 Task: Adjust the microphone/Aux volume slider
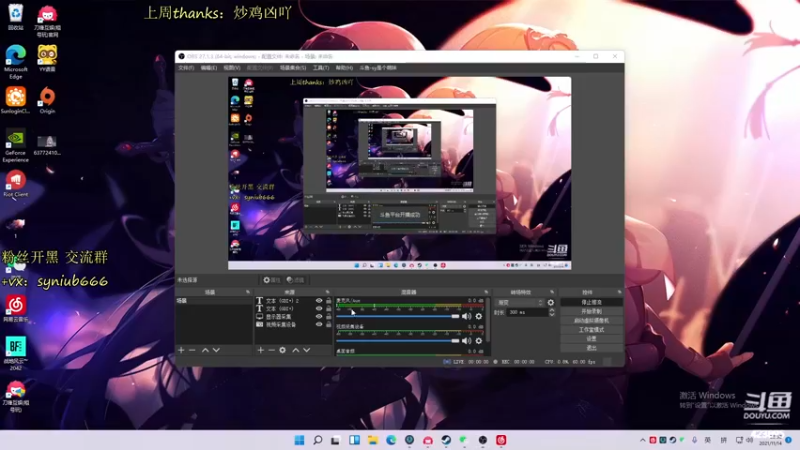tap(398, 316)
